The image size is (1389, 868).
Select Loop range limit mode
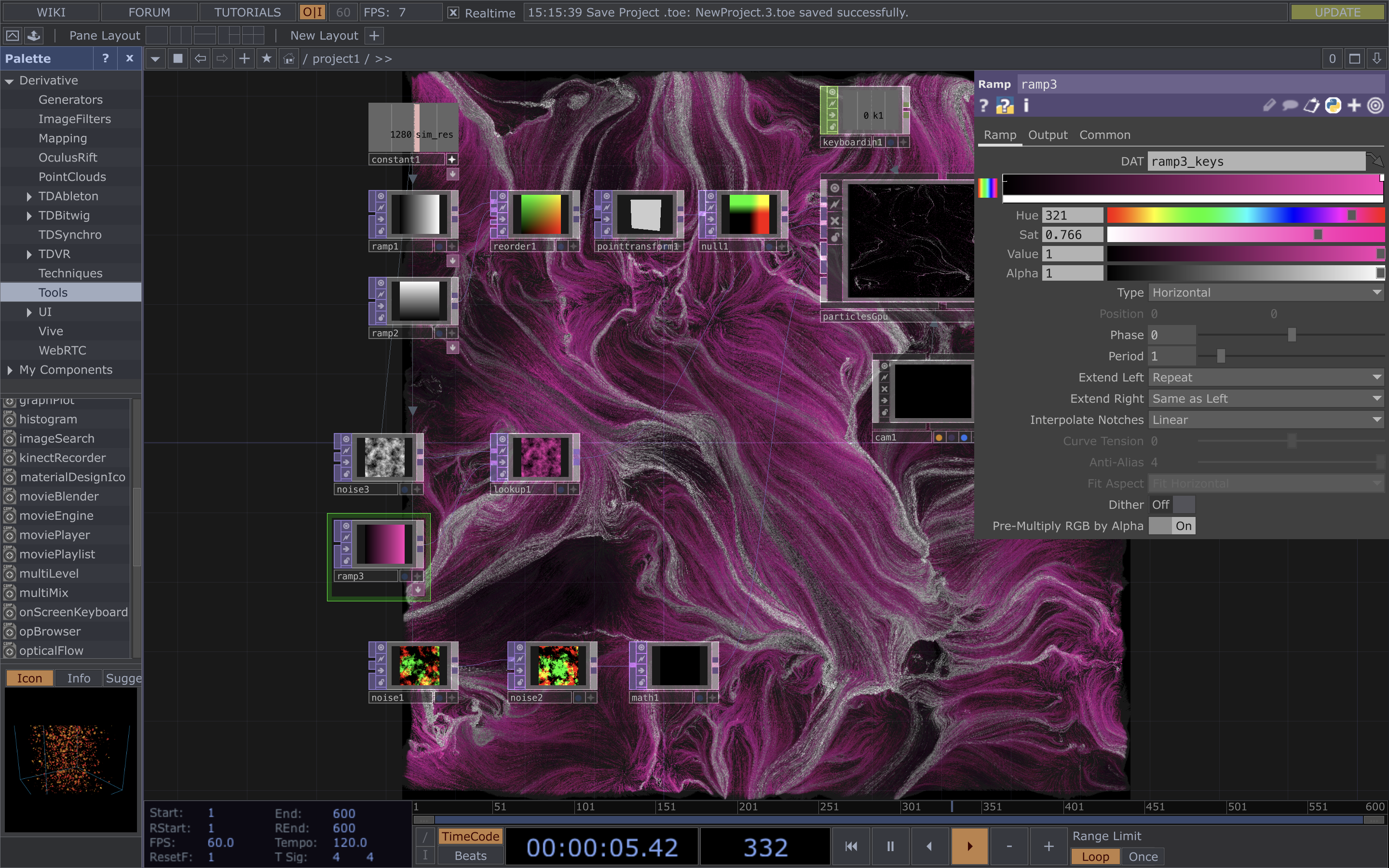point(1095,856)
